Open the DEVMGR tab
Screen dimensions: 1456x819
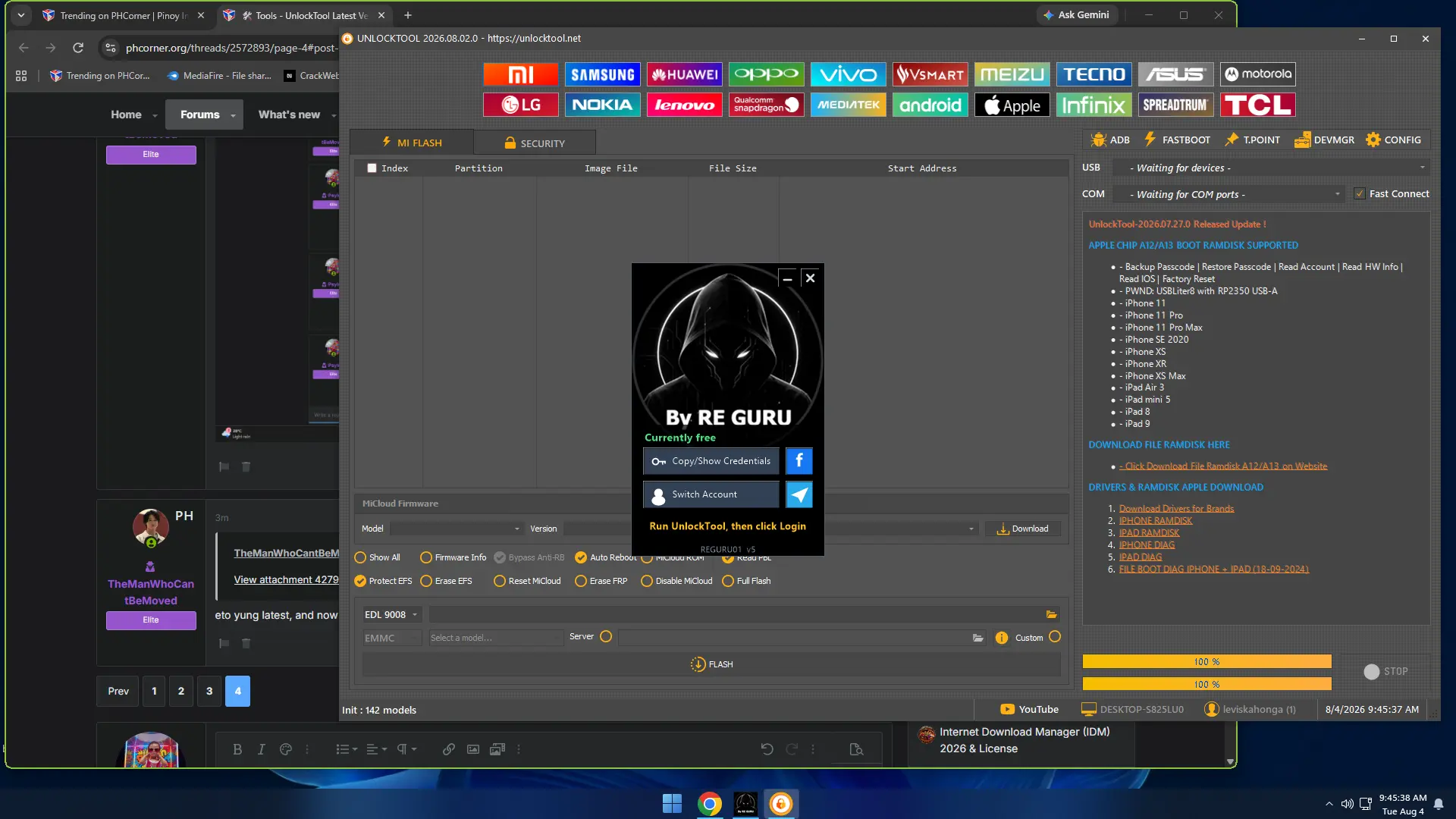[1324, 140]
